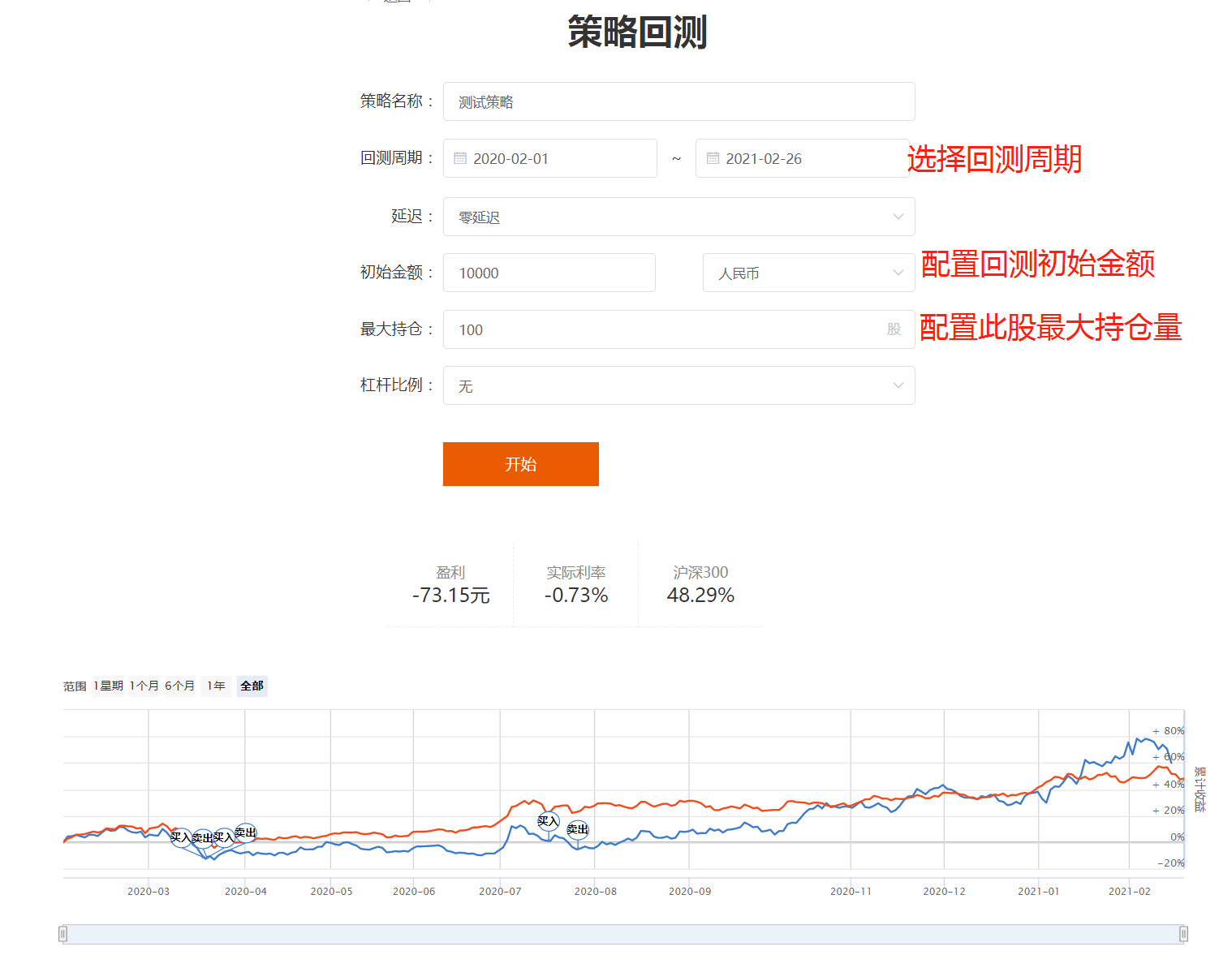This screenshot has width=1232, height=955.
Task: Switch chart range to 1个月
Action: [x=144, y=686]
